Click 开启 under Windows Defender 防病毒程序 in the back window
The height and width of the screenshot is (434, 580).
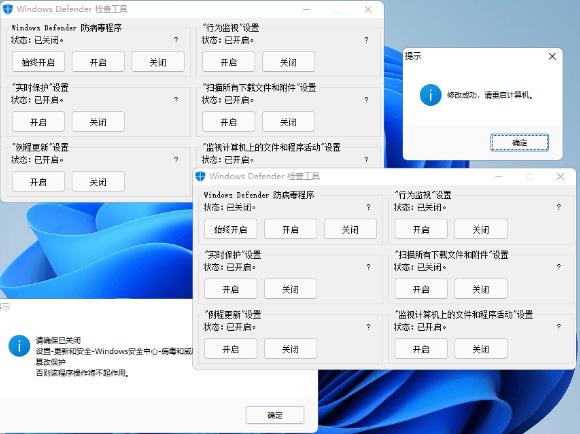pos(98,62)
